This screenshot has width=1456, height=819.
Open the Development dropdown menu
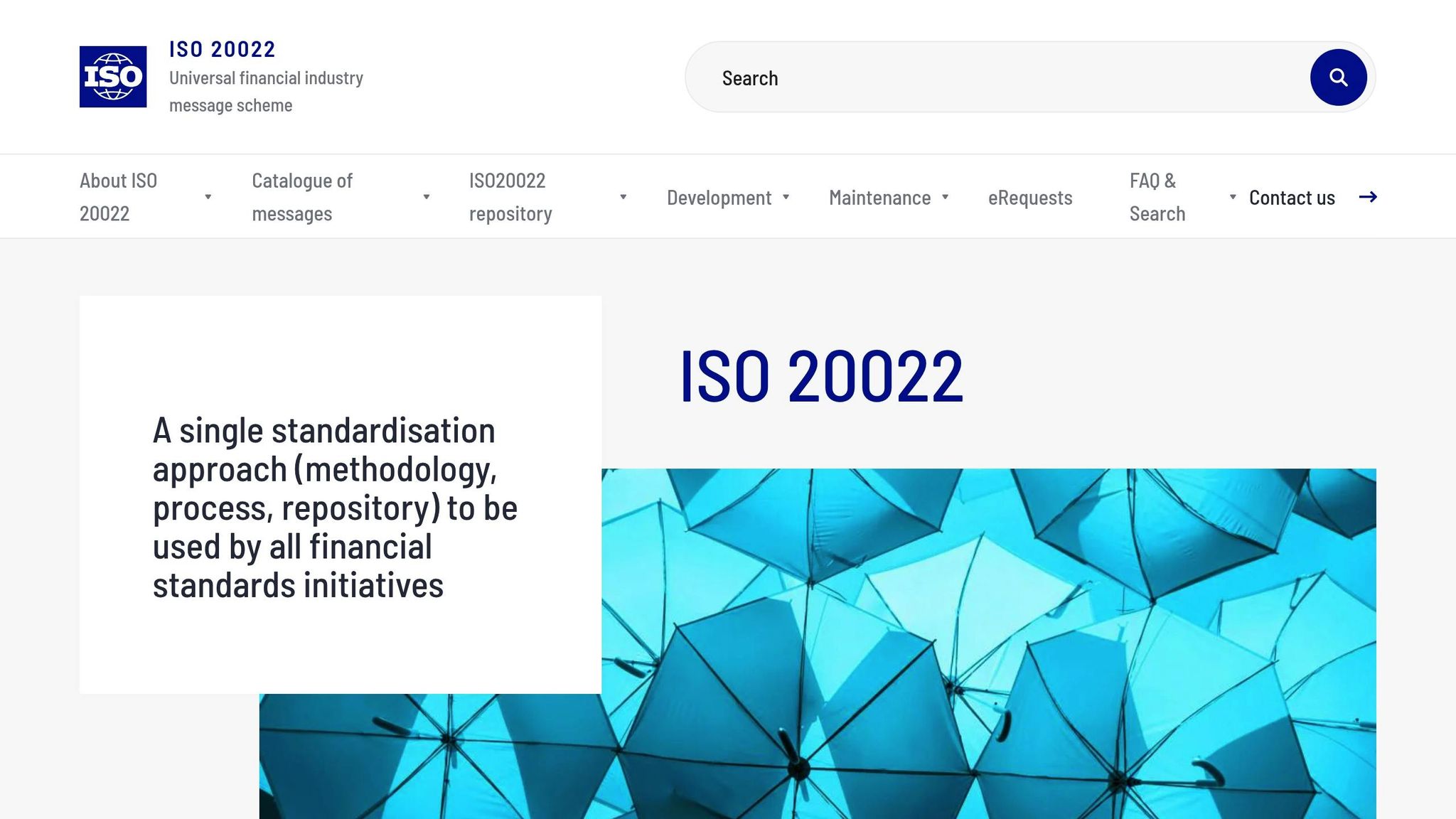point(786,198)
